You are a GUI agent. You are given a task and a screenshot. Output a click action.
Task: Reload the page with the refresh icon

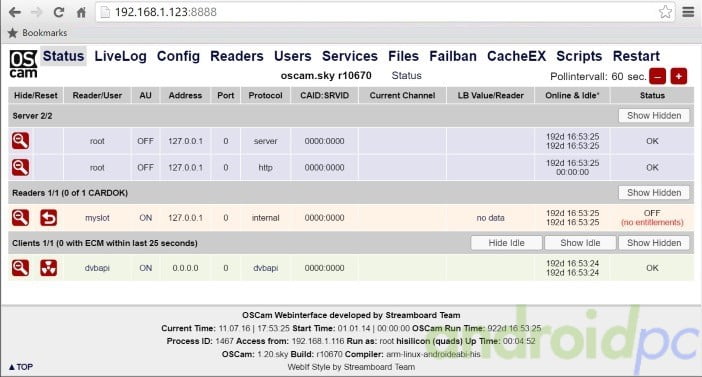pyautogui.click(x=59, y=12)
